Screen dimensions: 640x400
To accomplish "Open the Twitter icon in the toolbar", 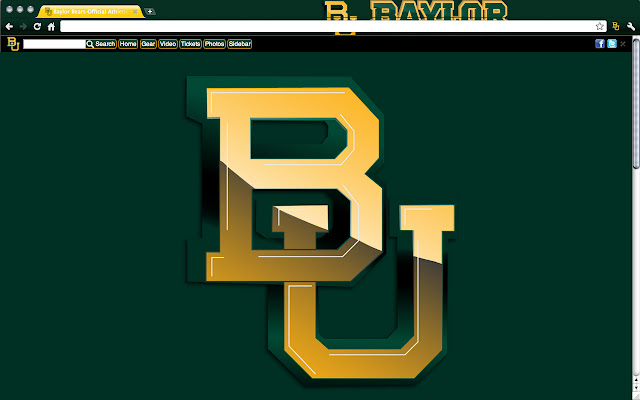I will (611, 44).
